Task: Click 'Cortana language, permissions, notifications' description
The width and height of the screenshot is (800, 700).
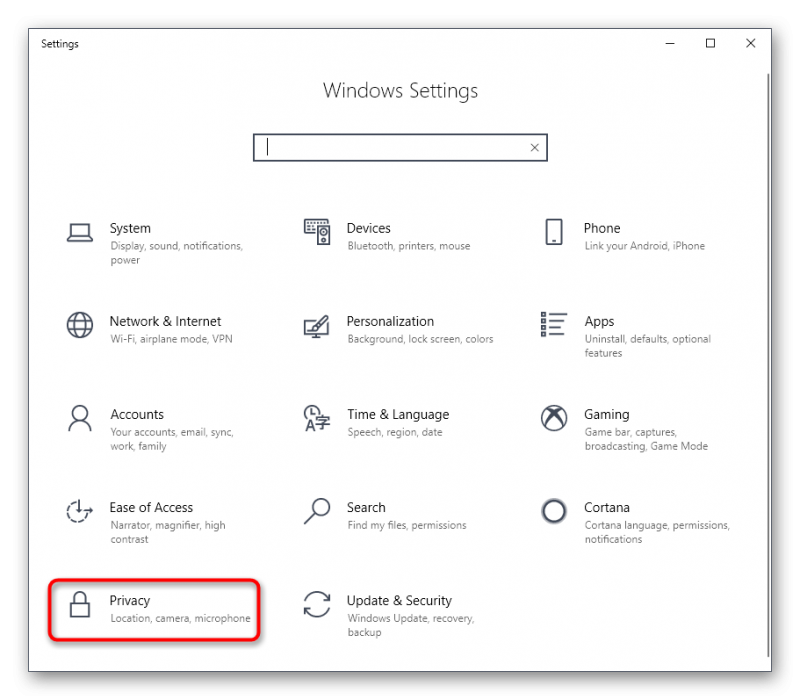Action: click(657, 532)
